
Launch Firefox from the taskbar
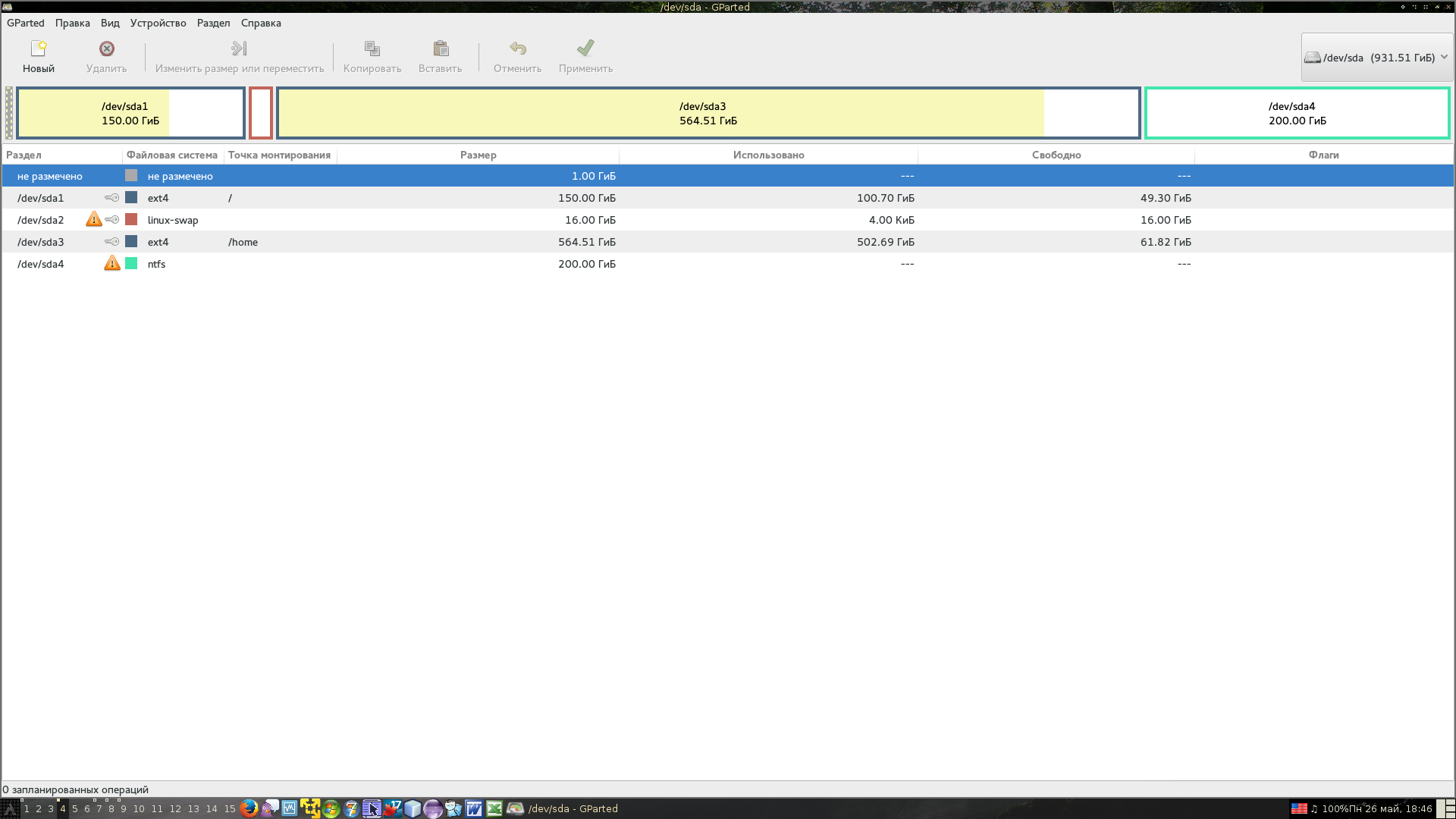coord(248,809)
